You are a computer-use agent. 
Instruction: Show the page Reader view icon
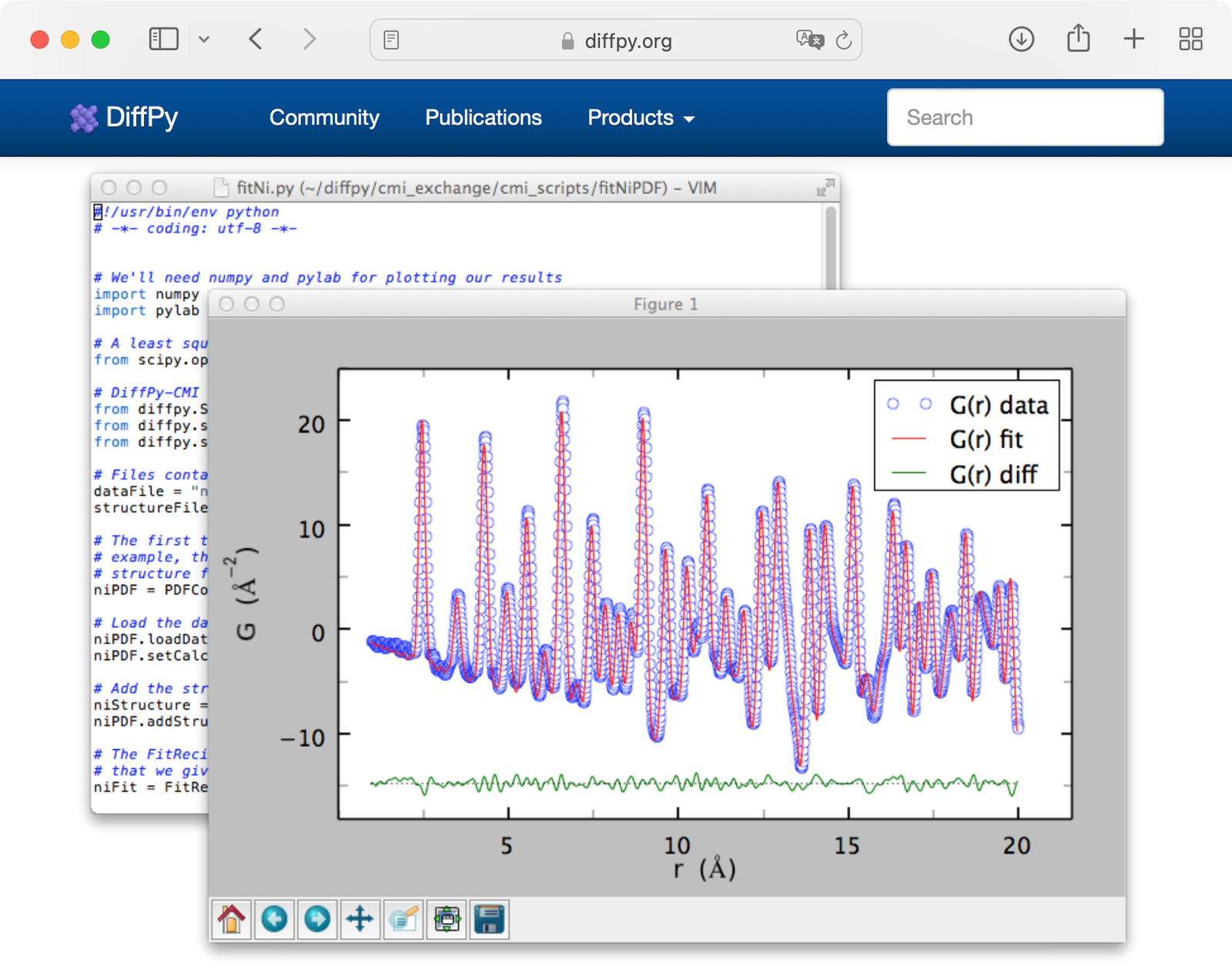pyautogui.click(x=391, y=40)
